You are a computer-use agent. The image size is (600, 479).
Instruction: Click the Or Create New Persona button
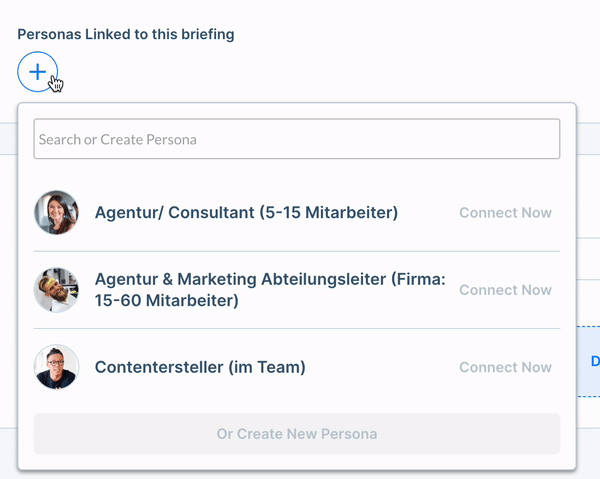pos(297,433)
